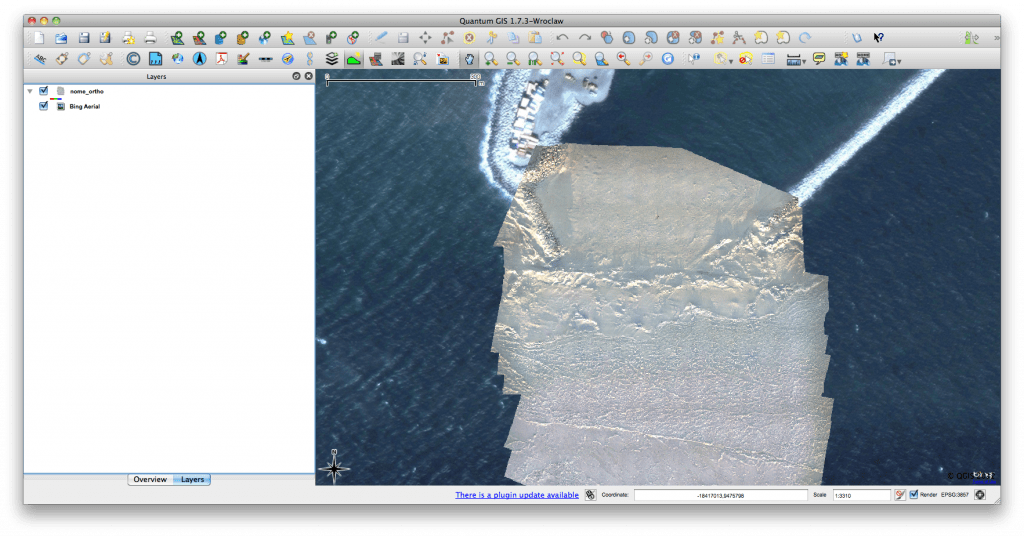The height and width of the screenshot is (536, 1024).
Task: Click Zoom to Selection icon
Action: tap(579, 59)
